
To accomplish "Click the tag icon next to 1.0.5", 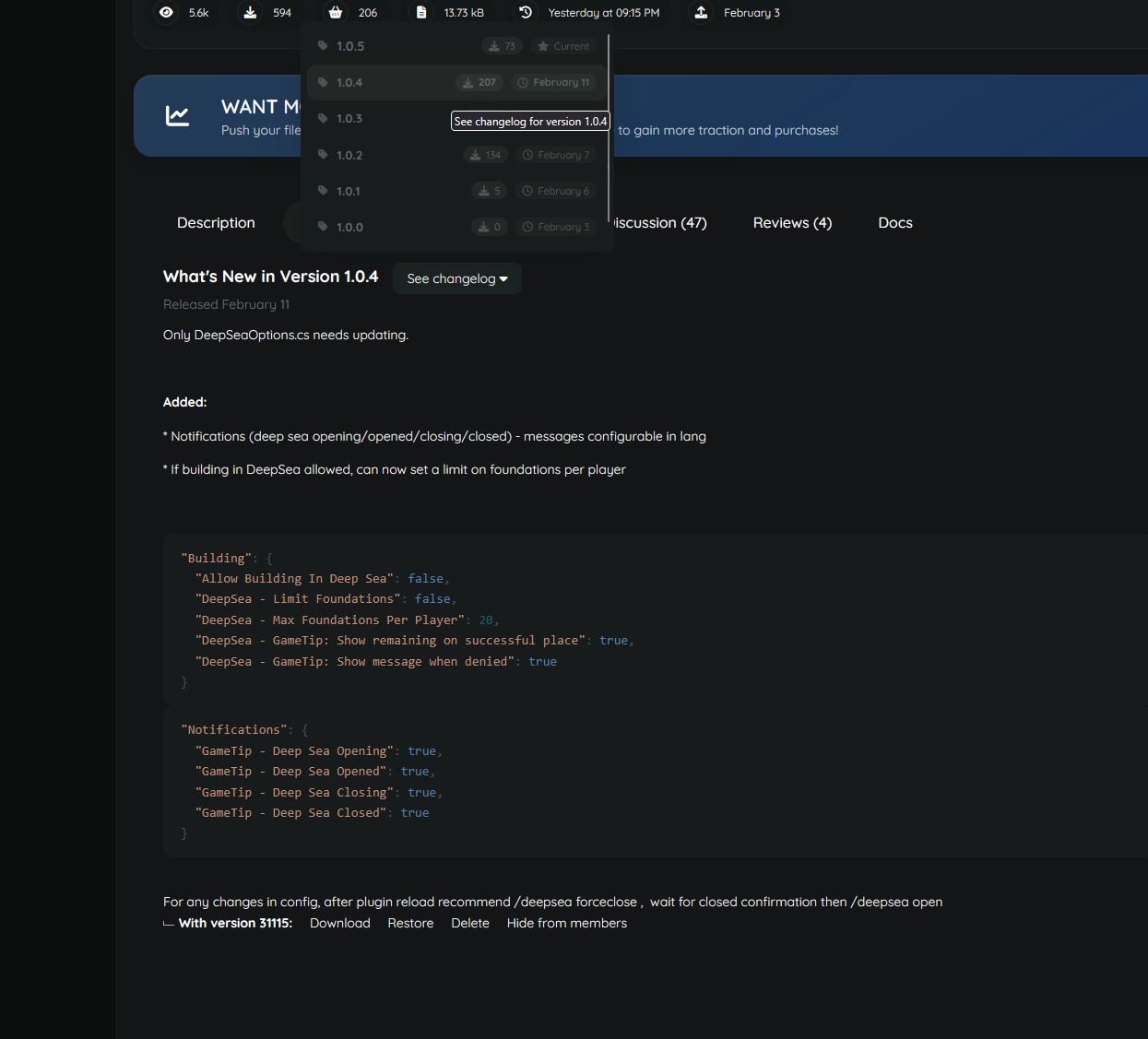I will click(323, 46).
